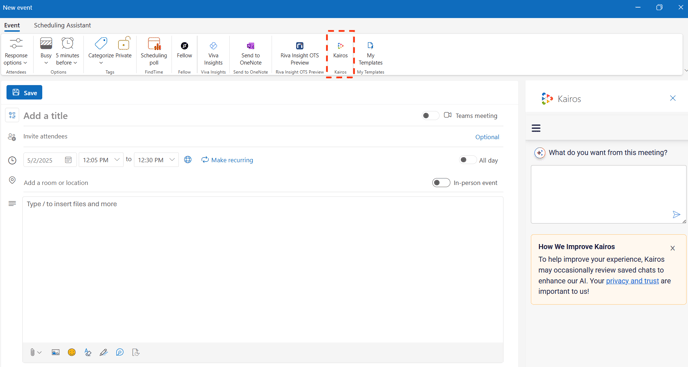Click the Kairos logo in the panel header
The height and width of the screenshot is (367, 688).
click(x=547, y=98)
